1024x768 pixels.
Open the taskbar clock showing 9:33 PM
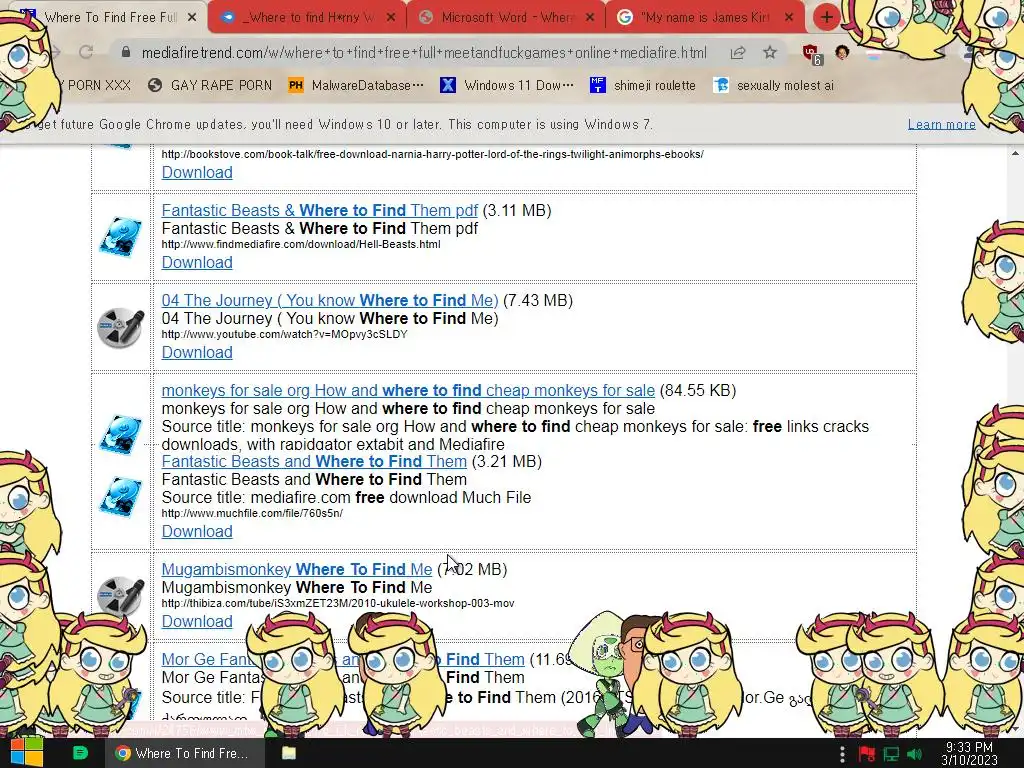[x=969, y=753]
